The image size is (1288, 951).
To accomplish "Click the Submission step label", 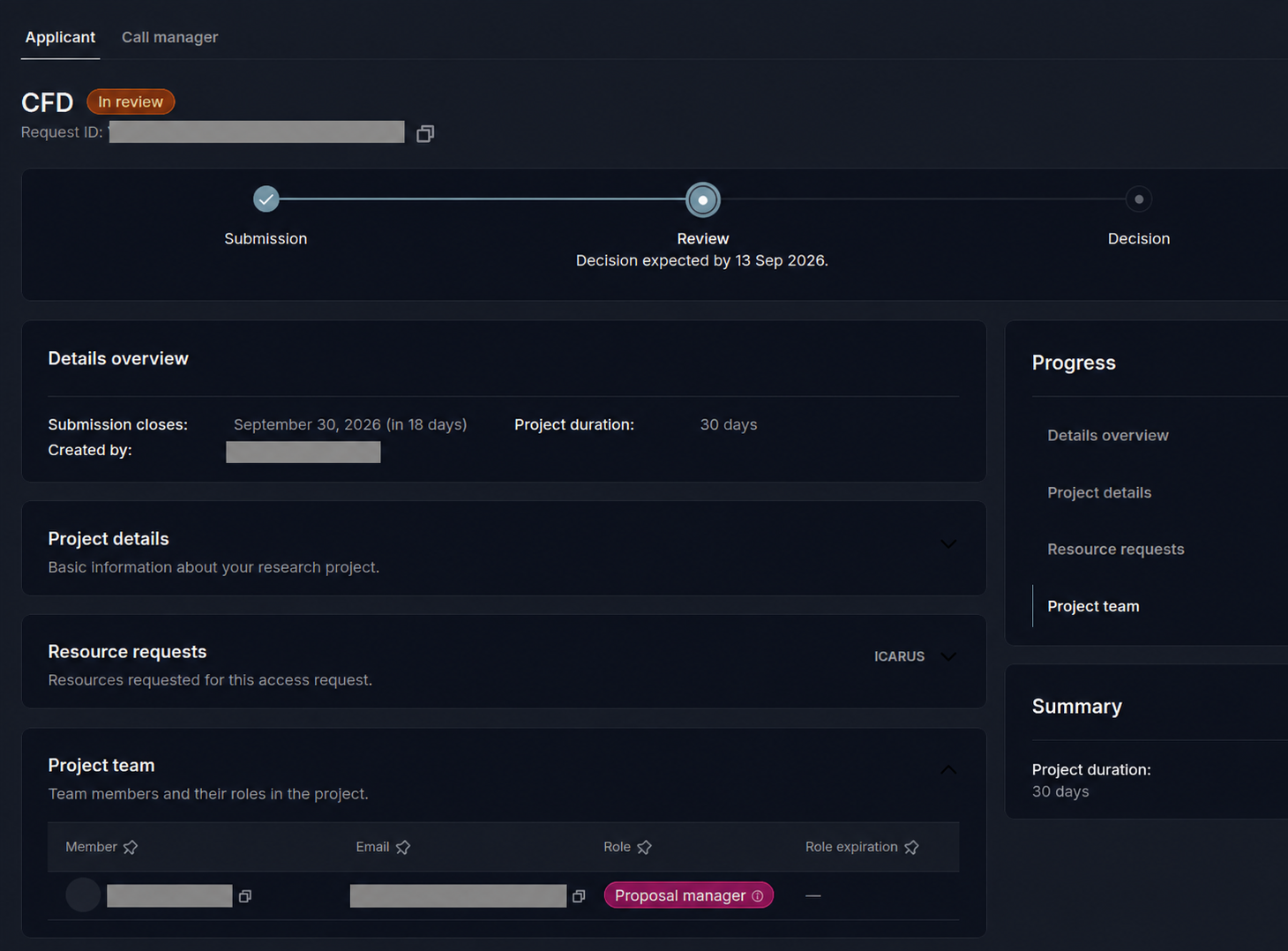I will [266, 238].
